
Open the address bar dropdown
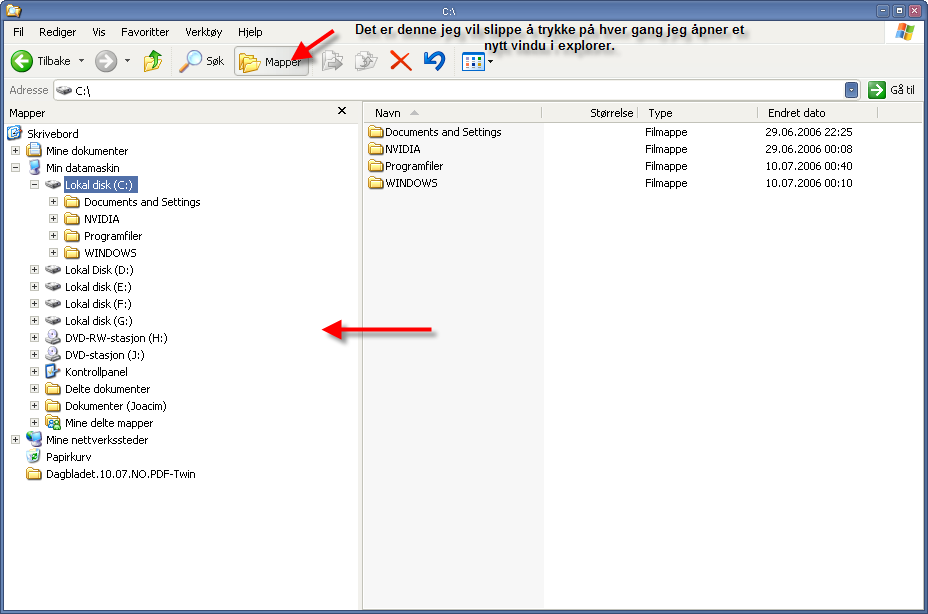click(x=851, y=90)
